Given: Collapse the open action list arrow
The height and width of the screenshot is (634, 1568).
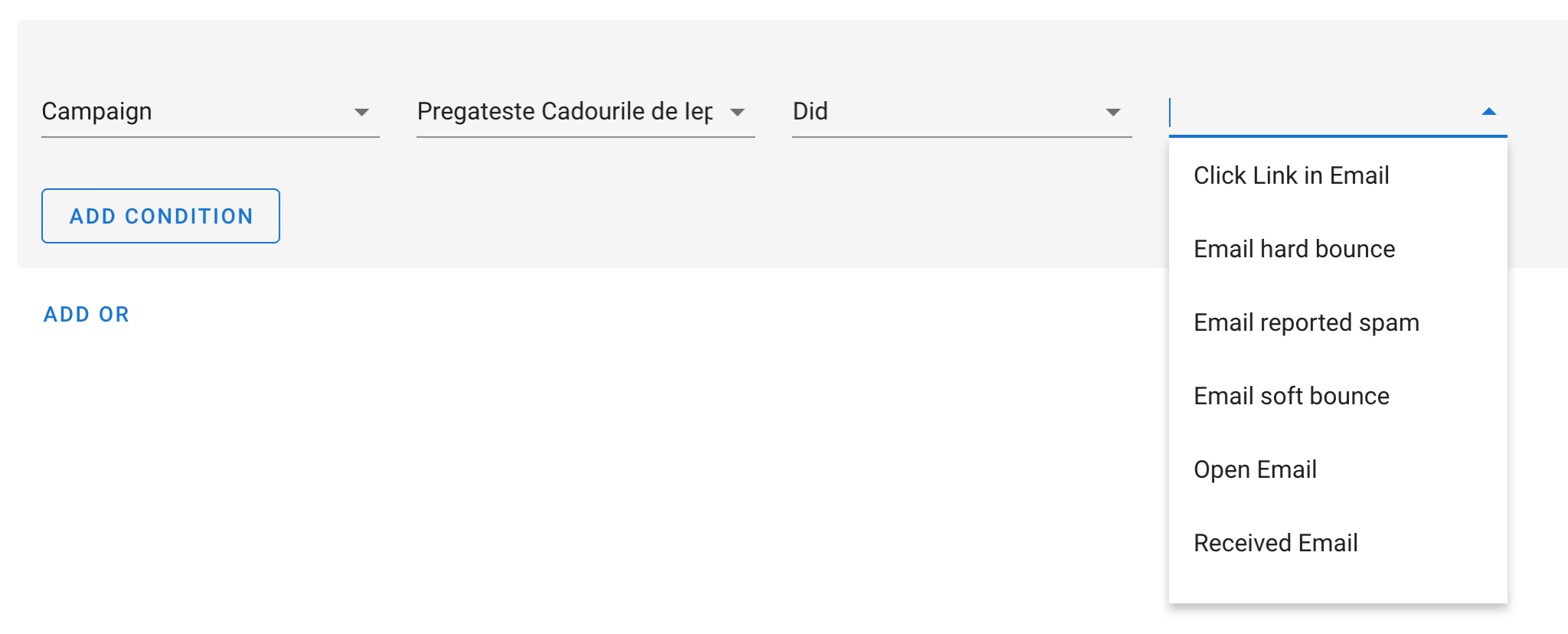Looking at the screenshot, I should tap(1488, 112).
